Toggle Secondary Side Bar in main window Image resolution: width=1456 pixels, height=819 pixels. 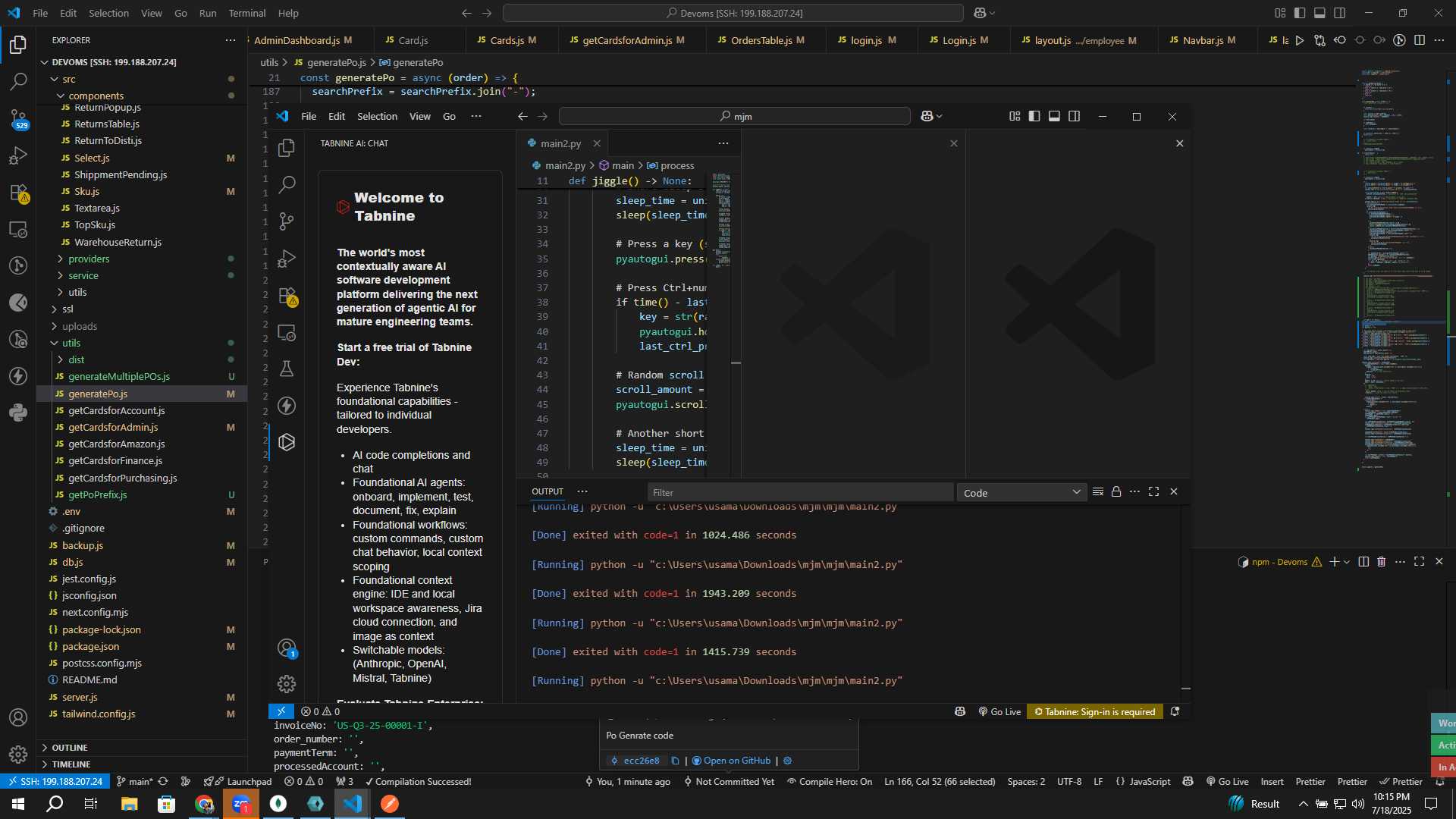tap(1340, 13)
